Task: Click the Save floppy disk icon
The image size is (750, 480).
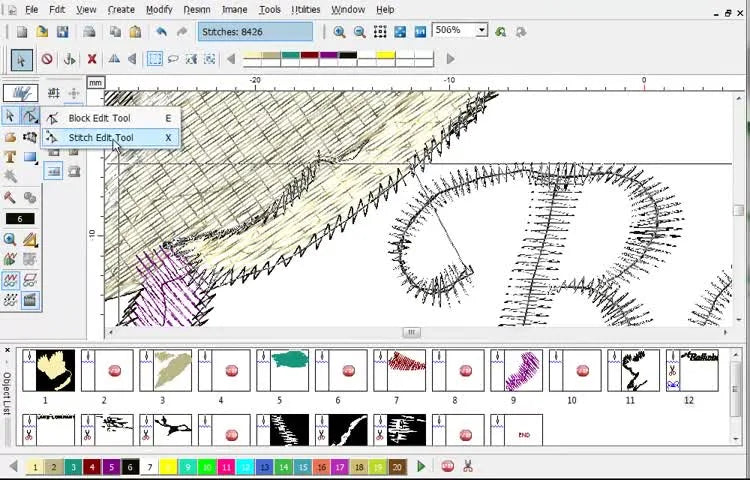Action: point(62,32)
